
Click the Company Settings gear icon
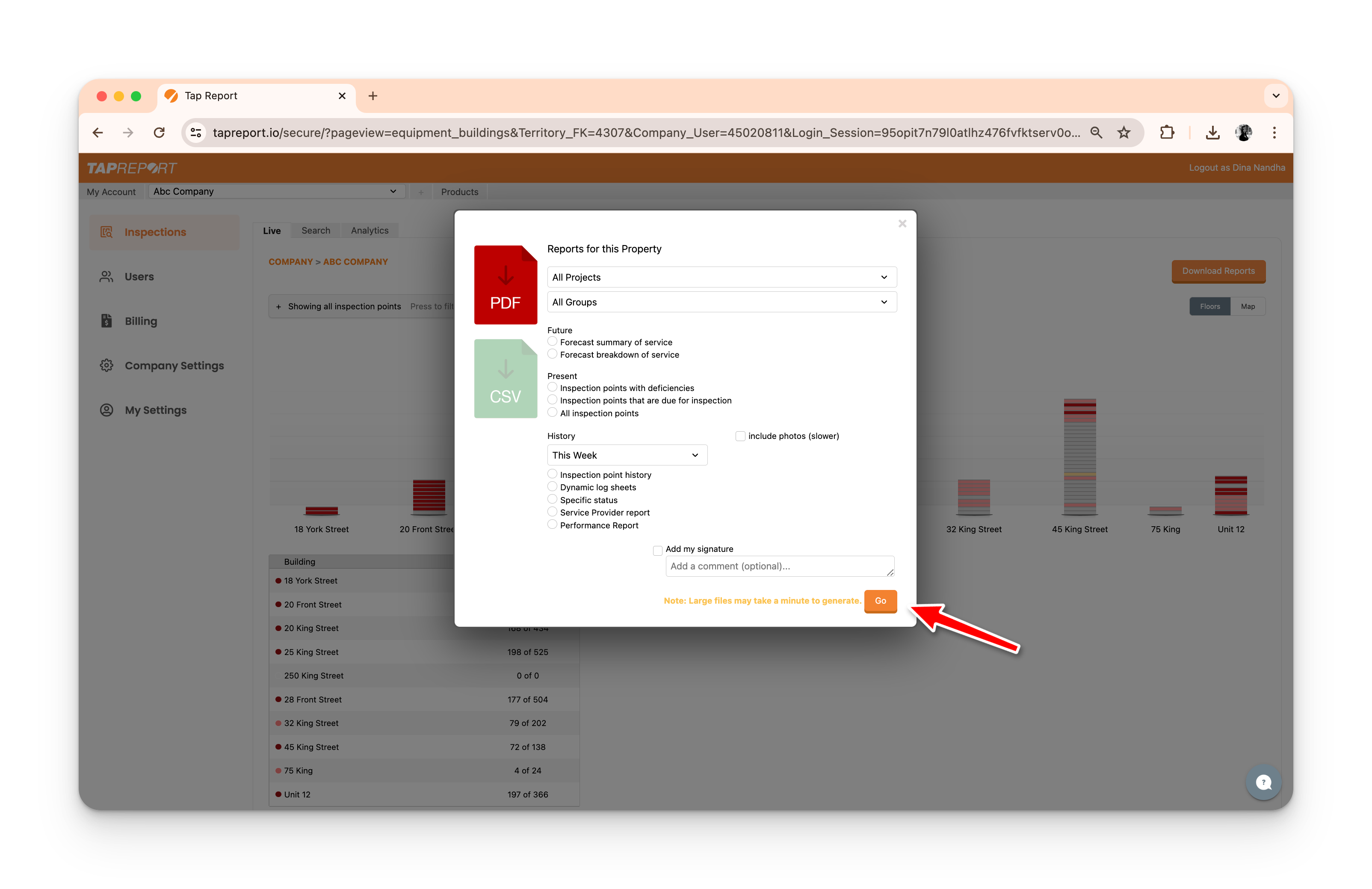[106, 365]
